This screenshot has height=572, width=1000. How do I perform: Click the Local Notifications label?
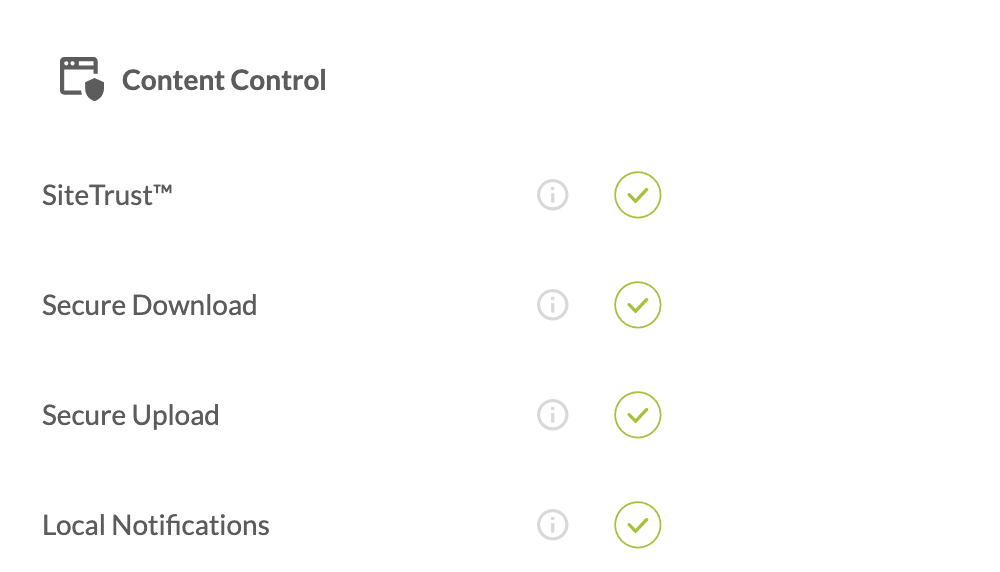(156, 525)
